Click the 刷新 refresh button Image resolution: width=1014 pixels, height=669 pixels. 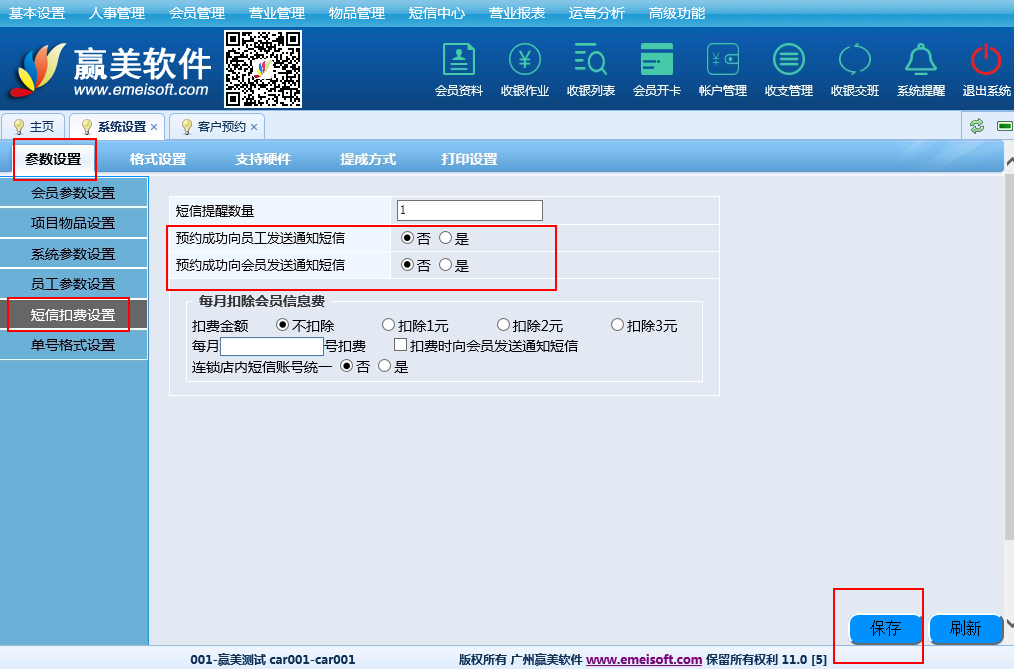pyautogui.click(x=965, y=629)
